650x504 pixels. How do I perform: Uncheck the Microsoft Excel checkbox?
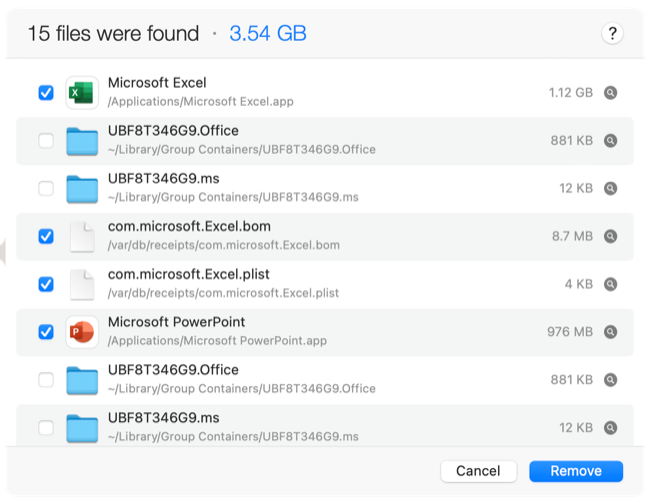tap(46, 93)
